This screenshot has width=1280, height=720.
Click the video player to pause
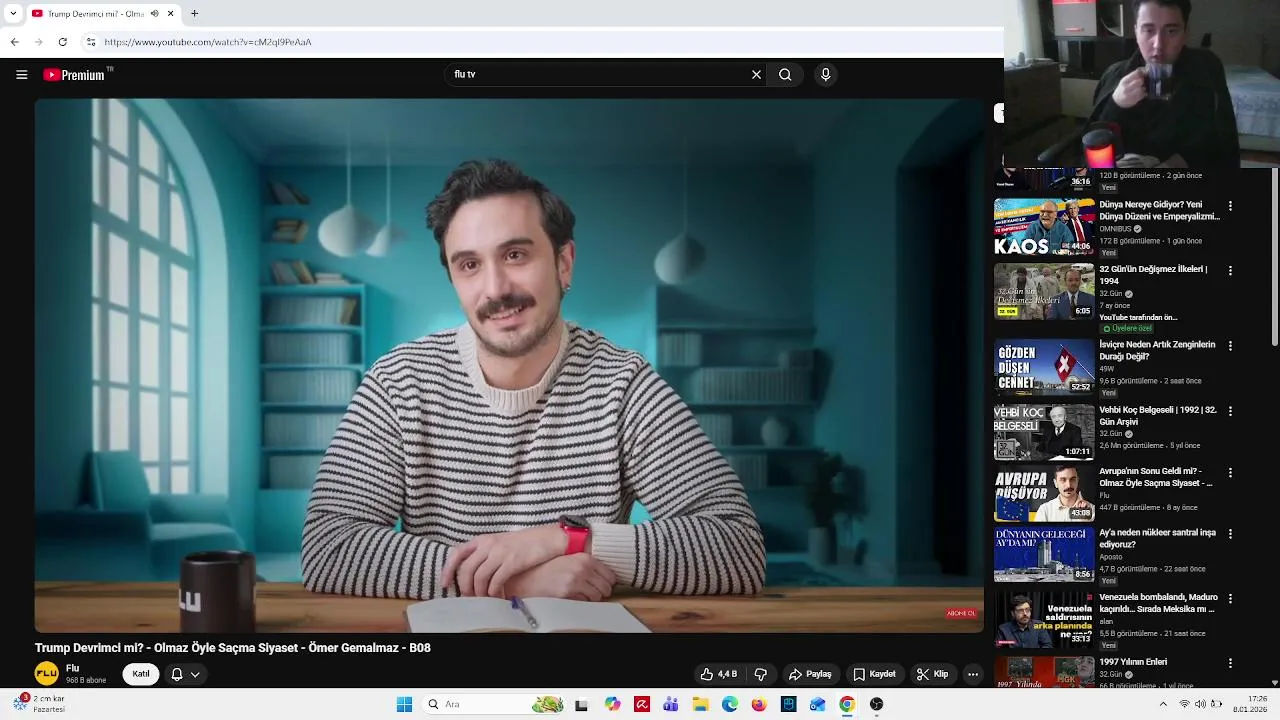(509, 365)
